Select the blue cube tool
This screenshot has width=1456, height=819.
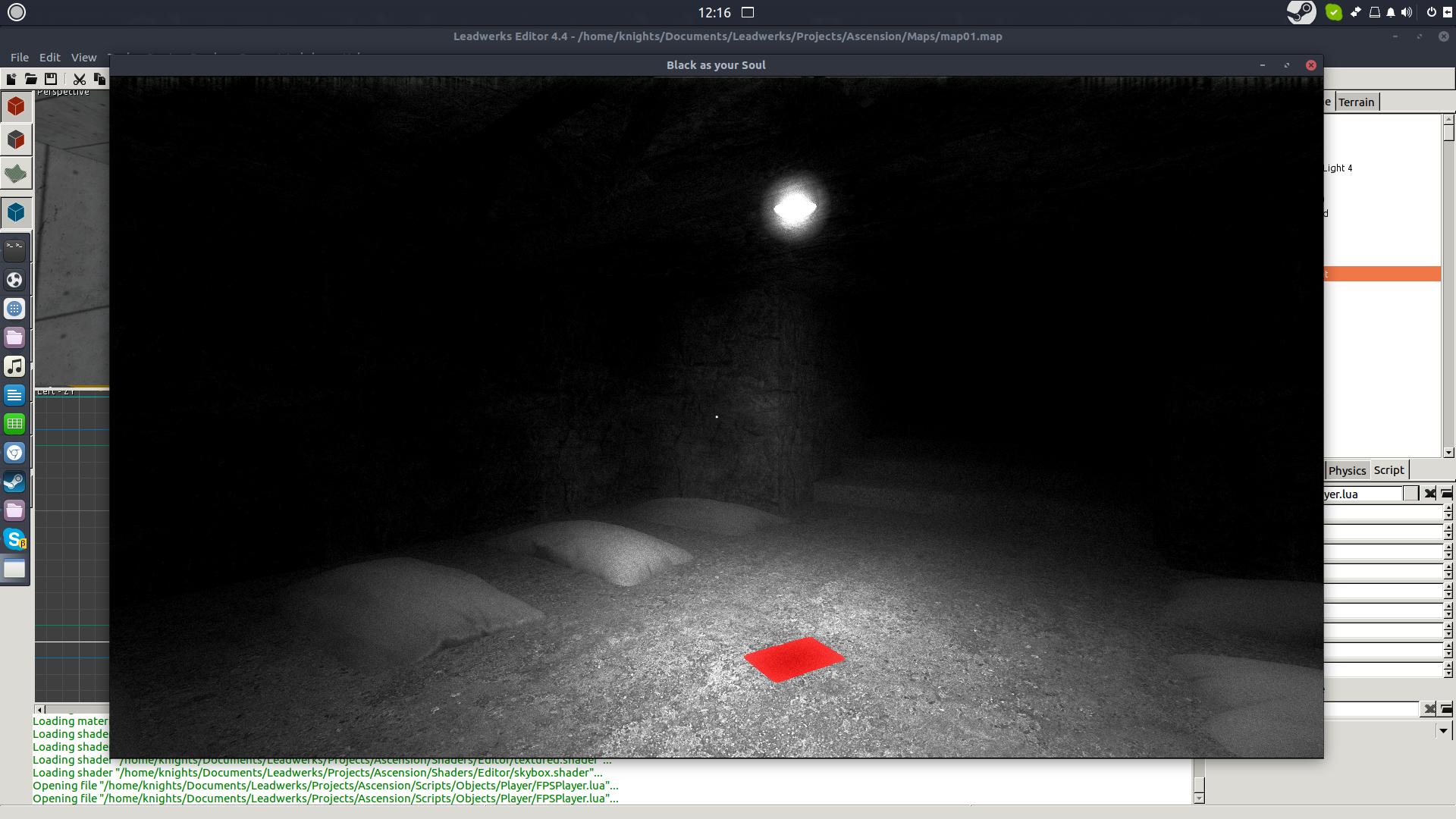(16, 213)
